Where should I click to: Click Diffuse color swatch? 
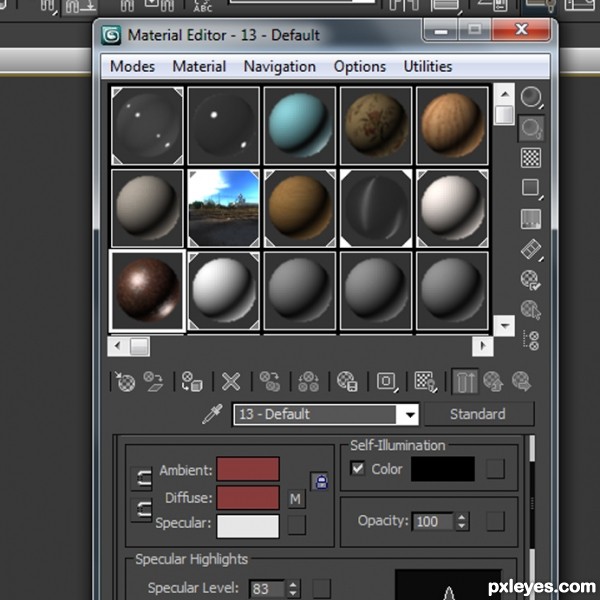[x=248, y=497]
